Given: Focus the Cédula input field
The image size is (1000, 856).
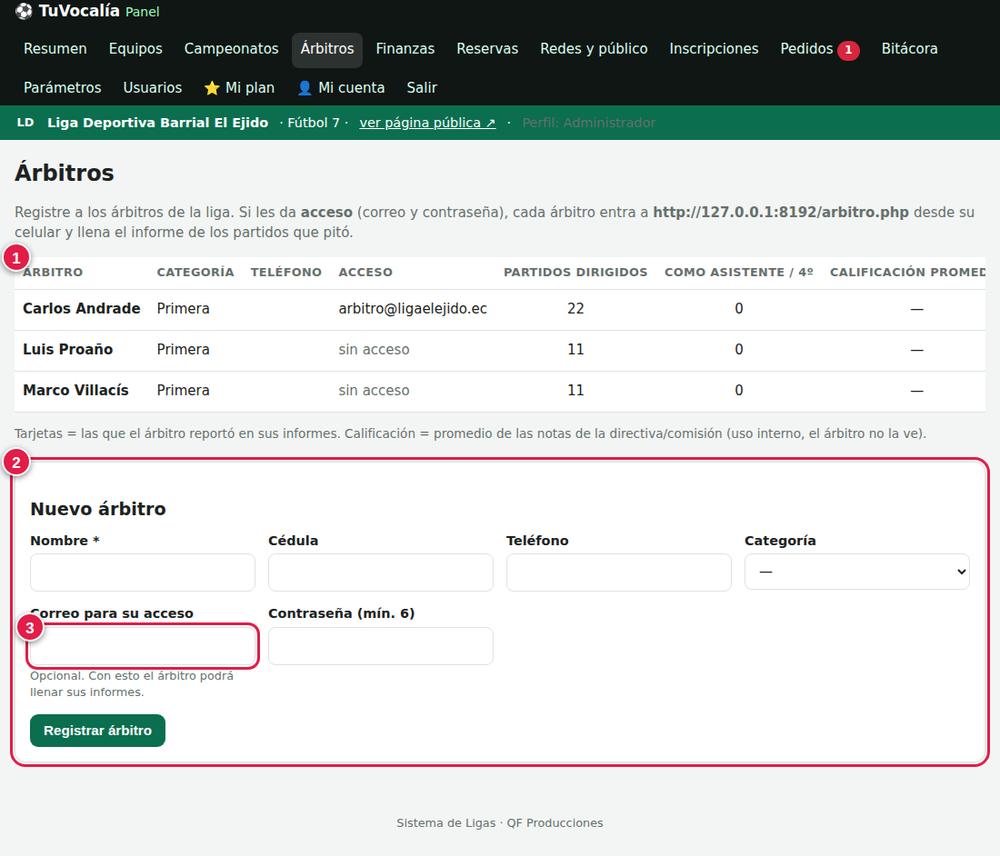Looking at the screenshot, I should pos(381,572).
